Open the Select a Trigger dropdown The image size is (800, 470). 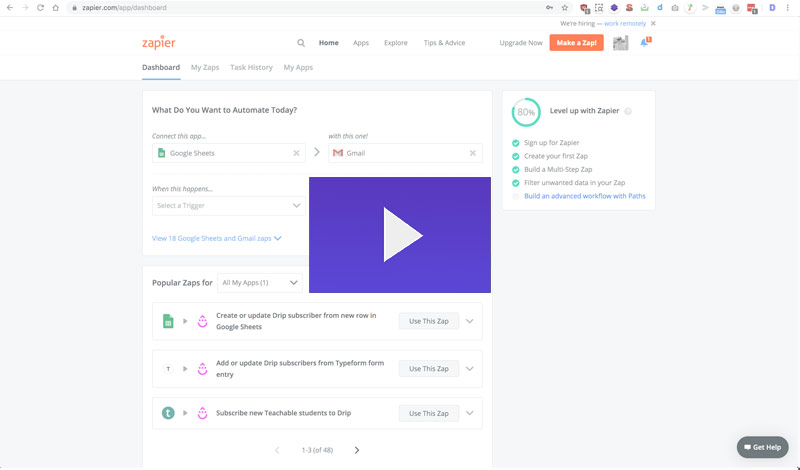(229, 206)
